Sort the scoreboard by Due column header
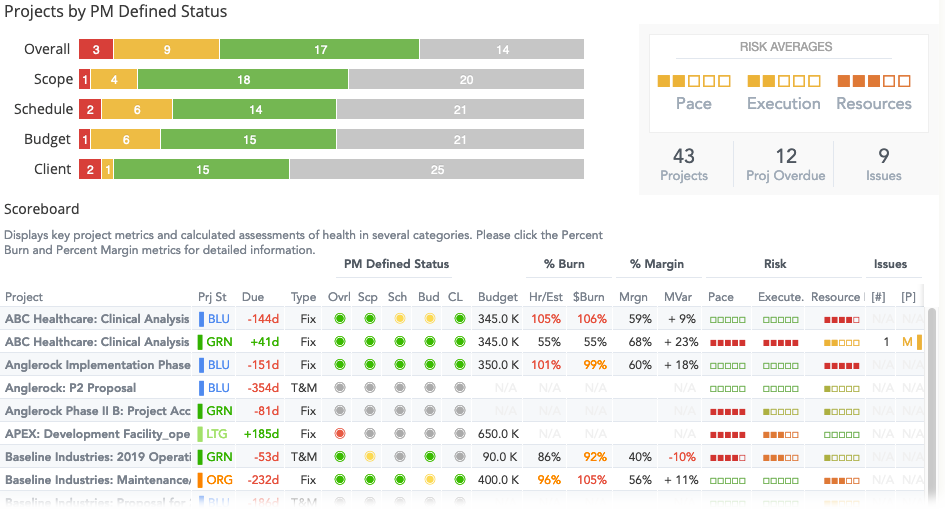This screenshot has width=945, height=509. click(x=253, y=297)
